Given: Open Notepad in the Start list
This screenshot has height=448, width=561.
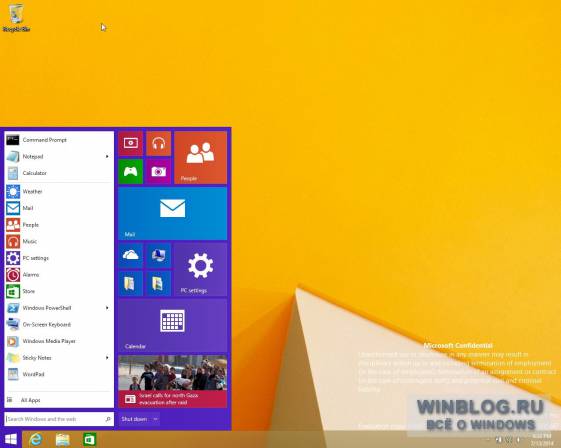Looking at the screenshot, I should (x=59, y=156).
